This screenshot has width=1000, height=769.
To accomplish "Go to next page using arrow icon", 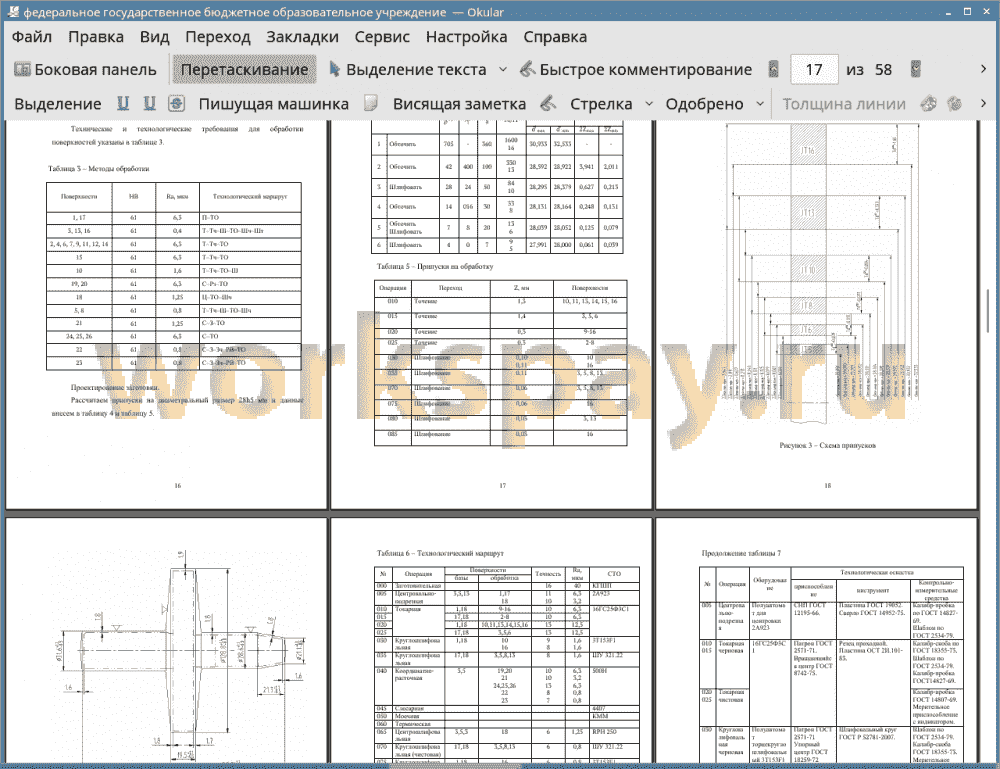I will [x=916, y=70].
